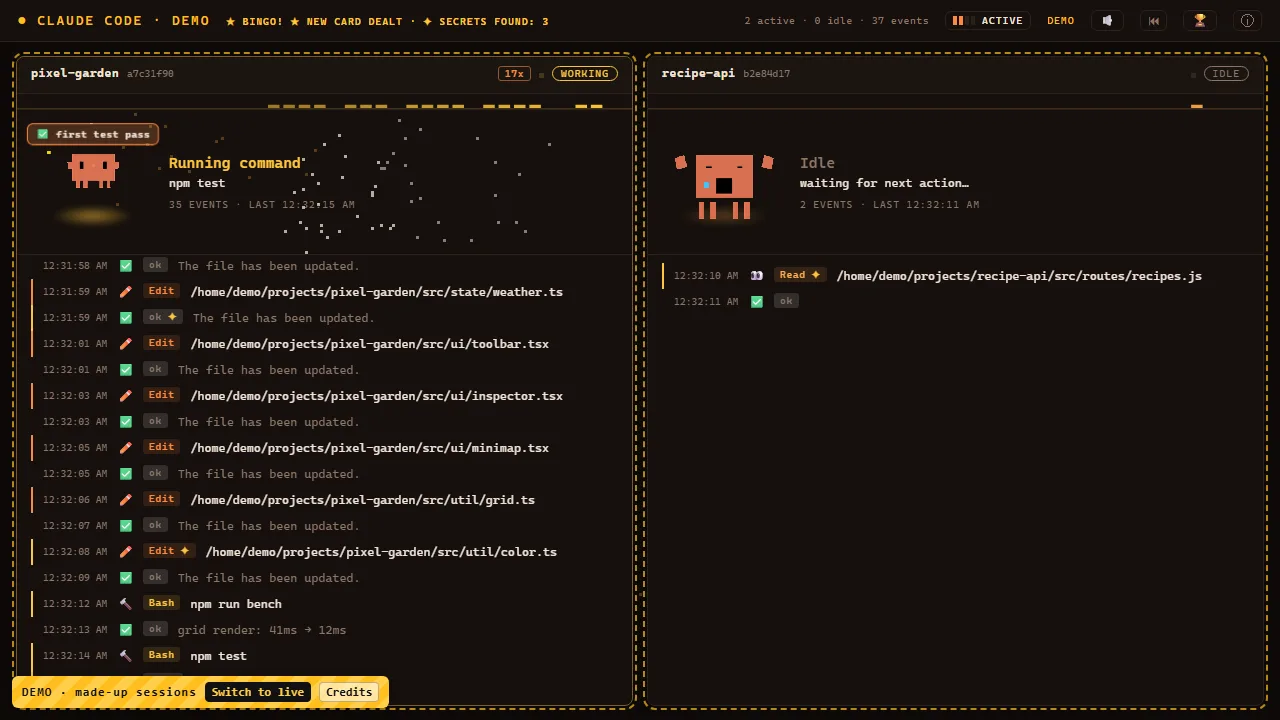
Task: Select the recipe-api session title
Action: click(x=698, y=73)
